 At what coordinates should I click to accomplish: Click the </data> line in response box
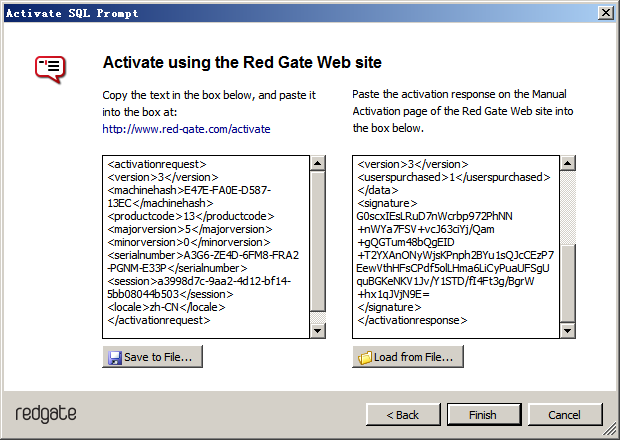(x=378, y=190)
